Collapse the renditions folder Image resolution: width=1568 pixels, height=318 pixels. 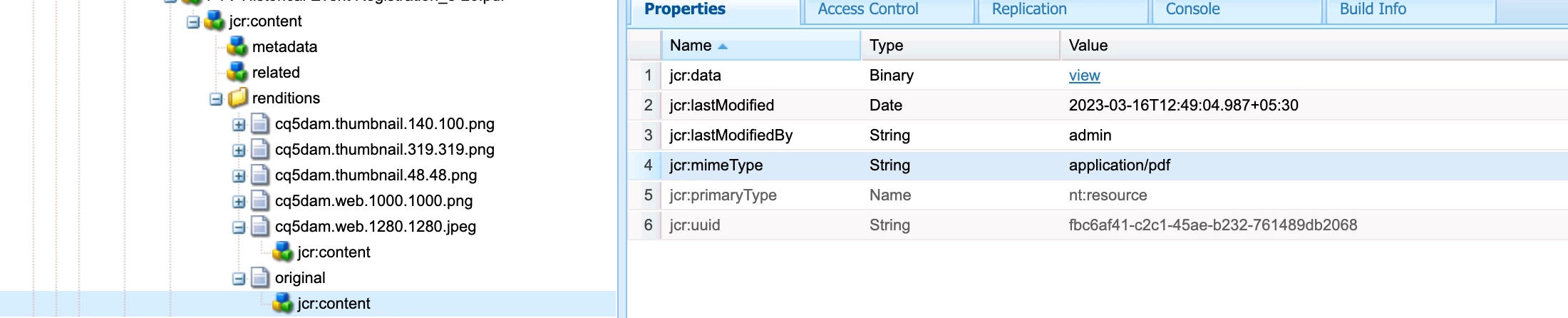tap(216, 99)
